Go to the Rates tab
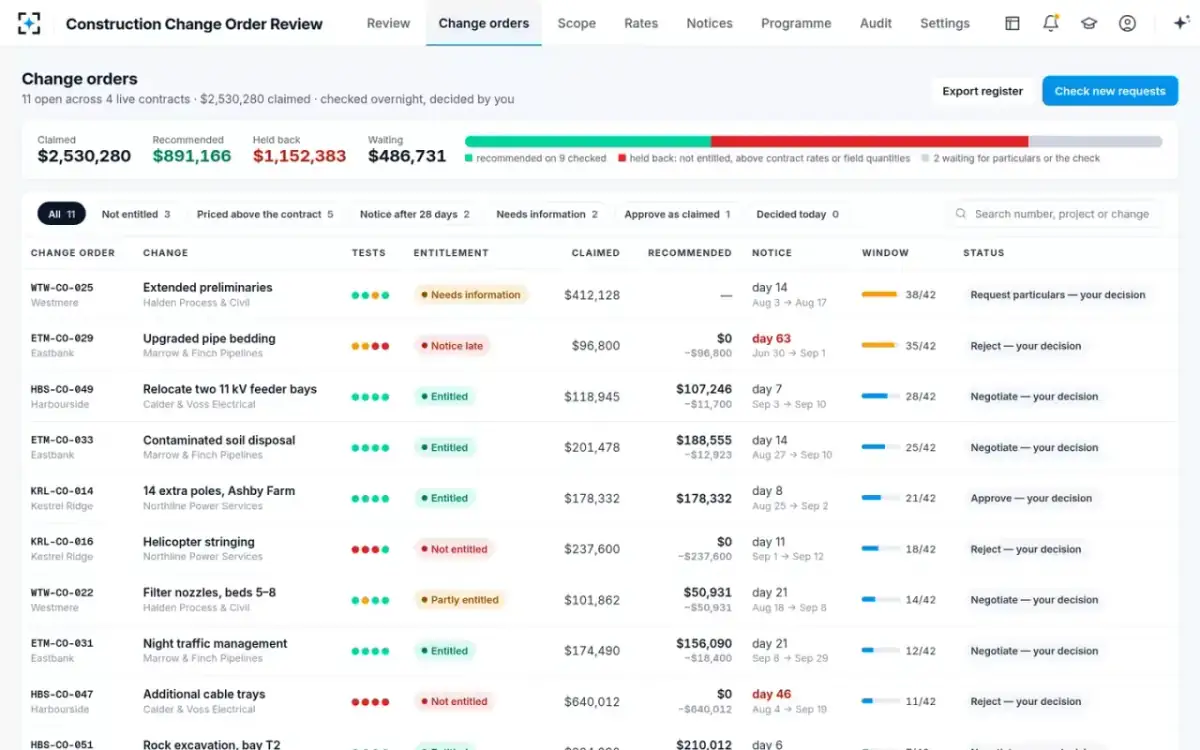Screen dimensions: 1200x750 click(641, 23)
